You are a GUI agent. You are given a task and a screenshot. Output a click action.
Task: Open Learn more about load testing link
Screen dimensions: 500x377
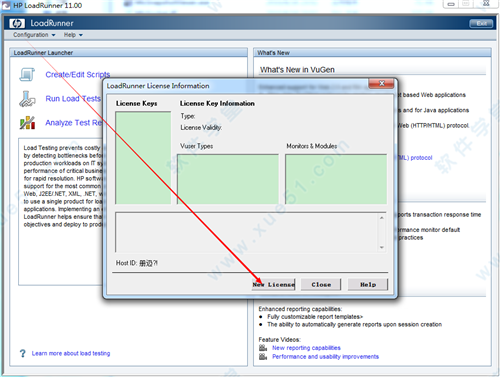pos(71,353)
